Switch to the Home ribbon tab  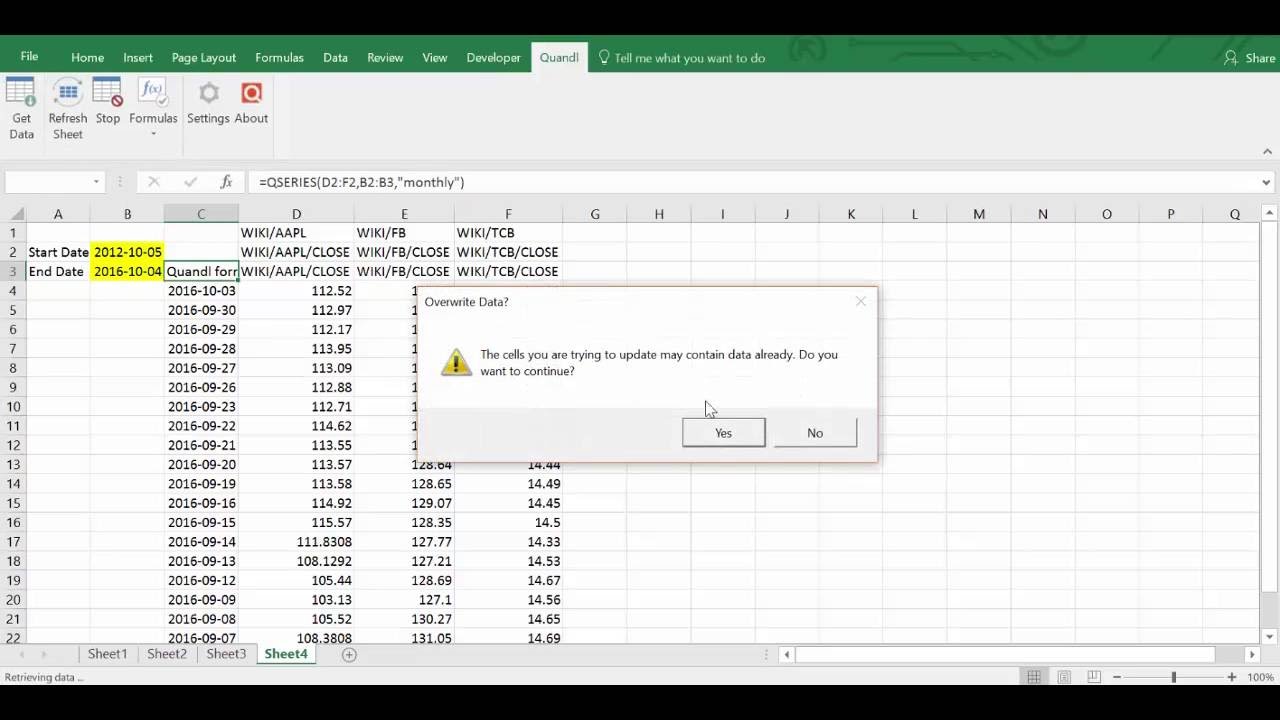[87, 58]
